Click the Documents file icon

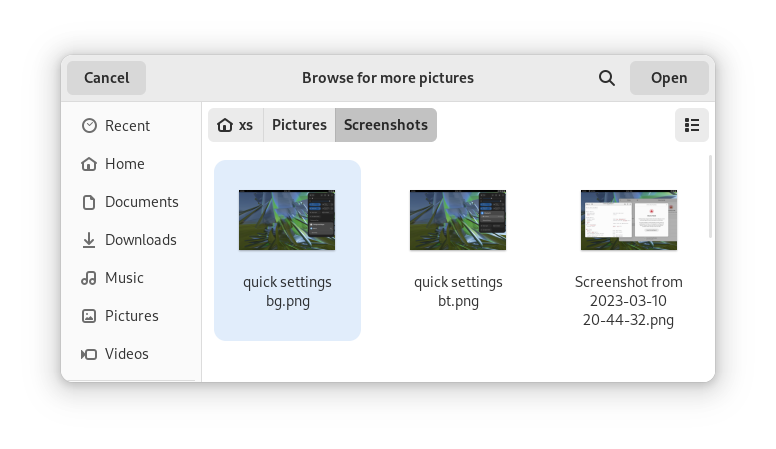point(89,202)
